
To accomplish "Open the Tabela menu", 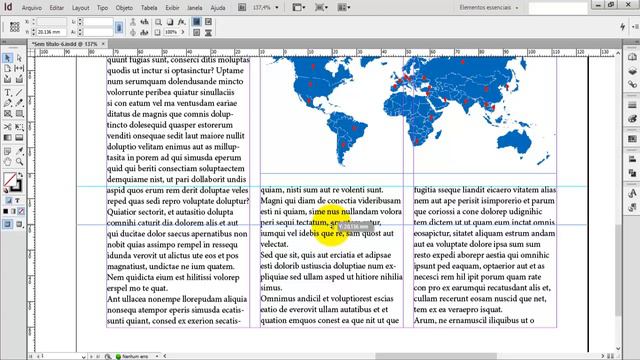I will point(149,8).
